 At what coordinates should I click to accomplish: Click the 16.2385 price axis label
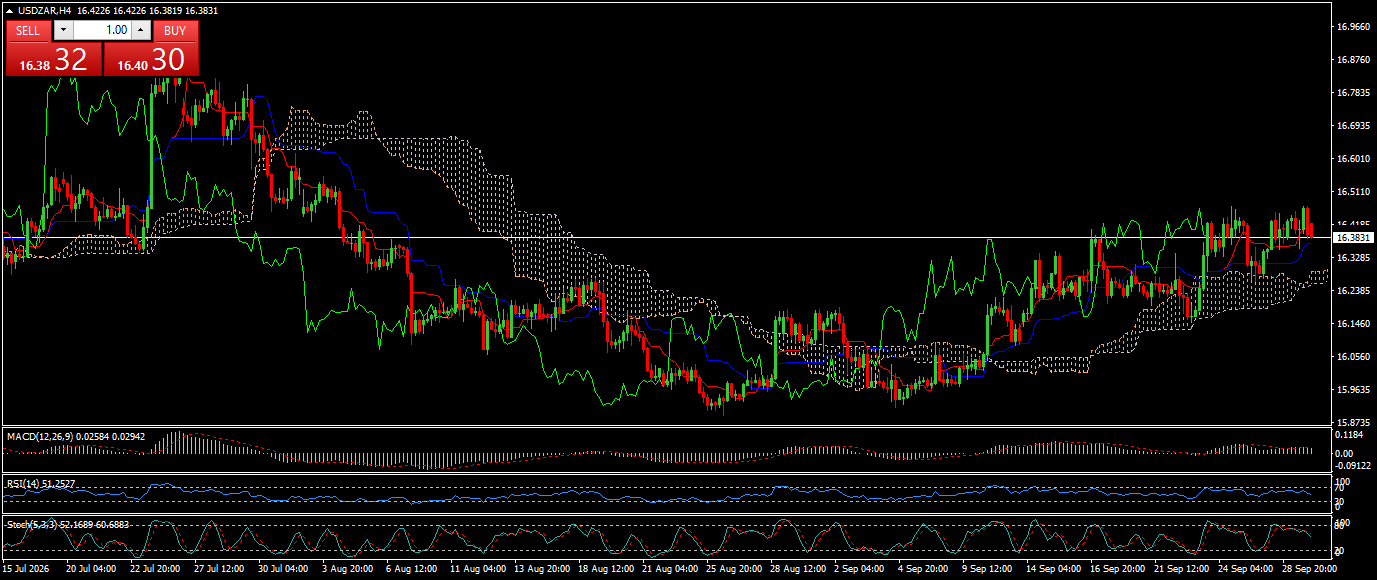coord(1353,291)
